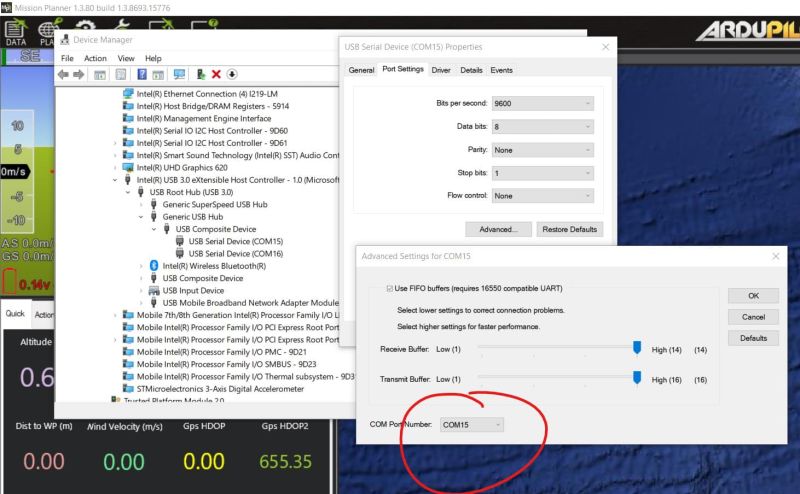Expand Intel Wireless Bluetooth node
Viewport: 800px width, 494px height.
141,266
